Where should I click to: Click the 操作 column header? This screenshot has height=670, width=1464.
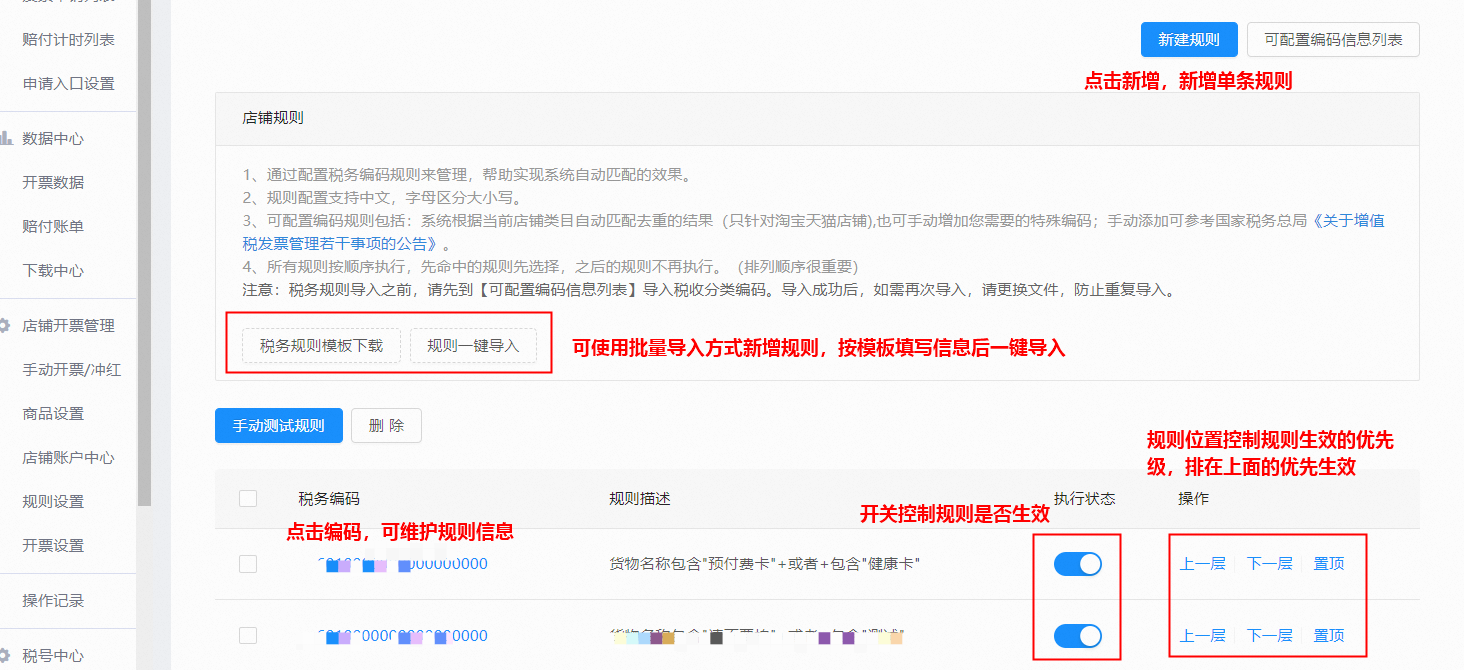tap(1194, 498)
